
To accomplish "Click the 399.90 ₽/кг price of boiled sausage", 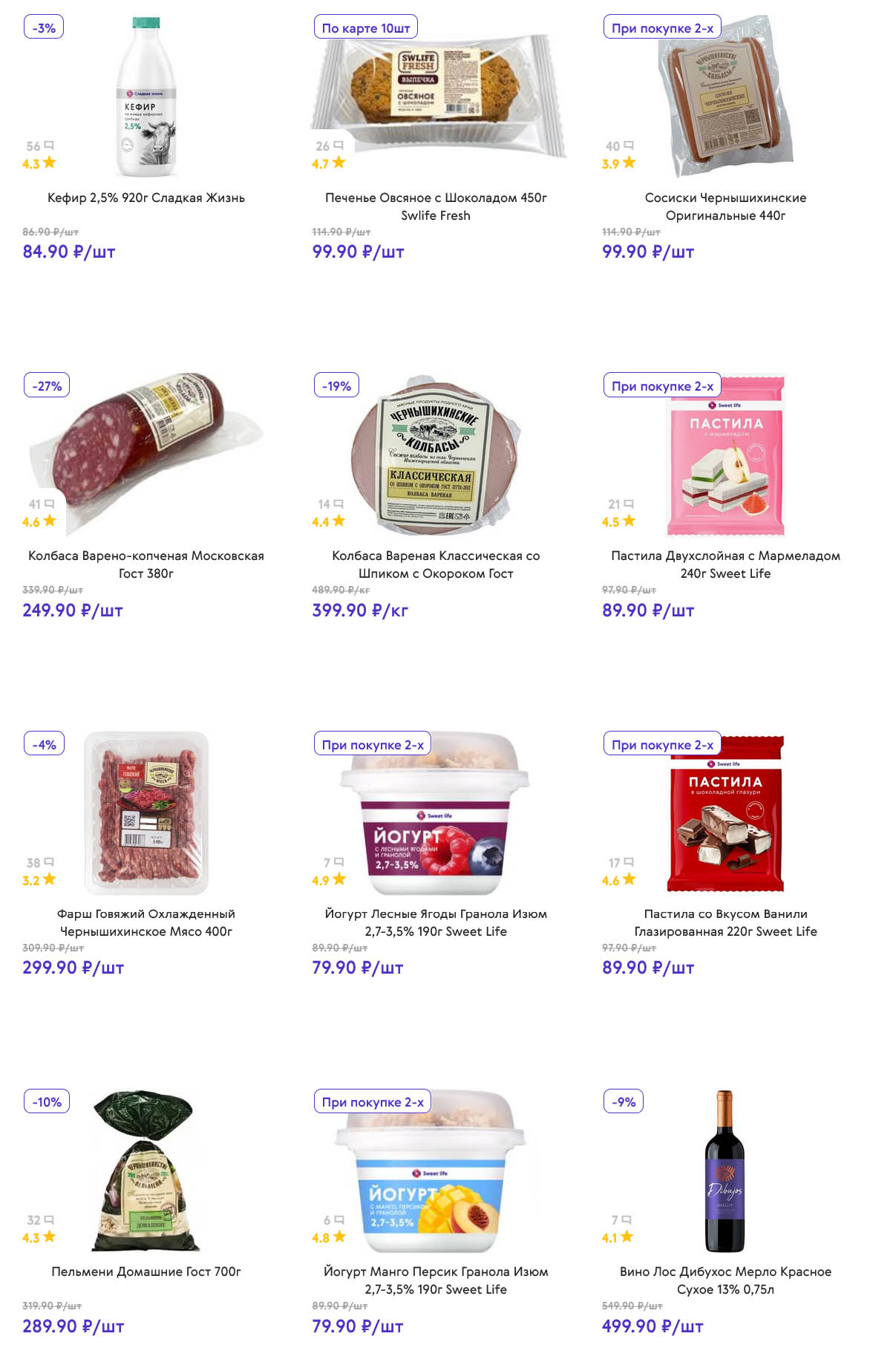I will (x=360, y=610).
